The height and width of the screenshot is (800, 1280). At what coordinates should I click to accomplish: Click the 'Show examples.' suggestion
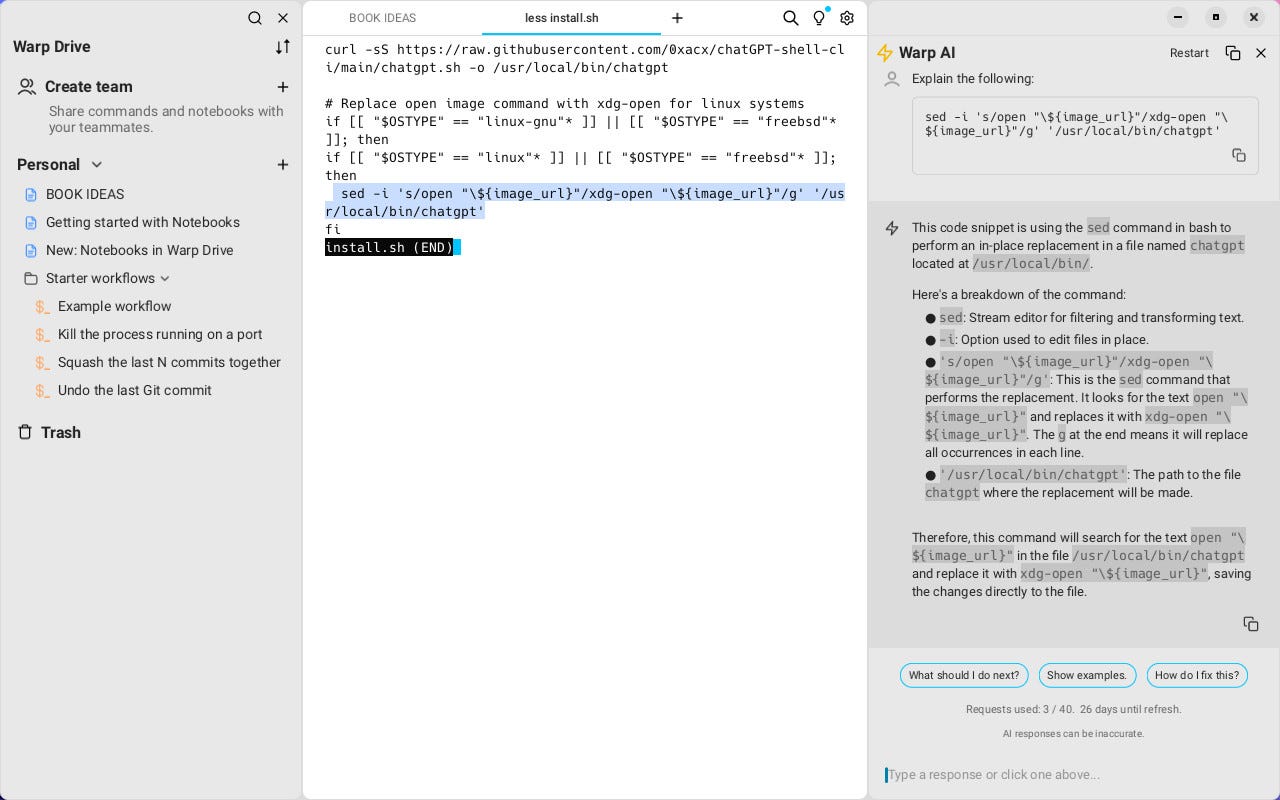click(x=1087, y=675)
